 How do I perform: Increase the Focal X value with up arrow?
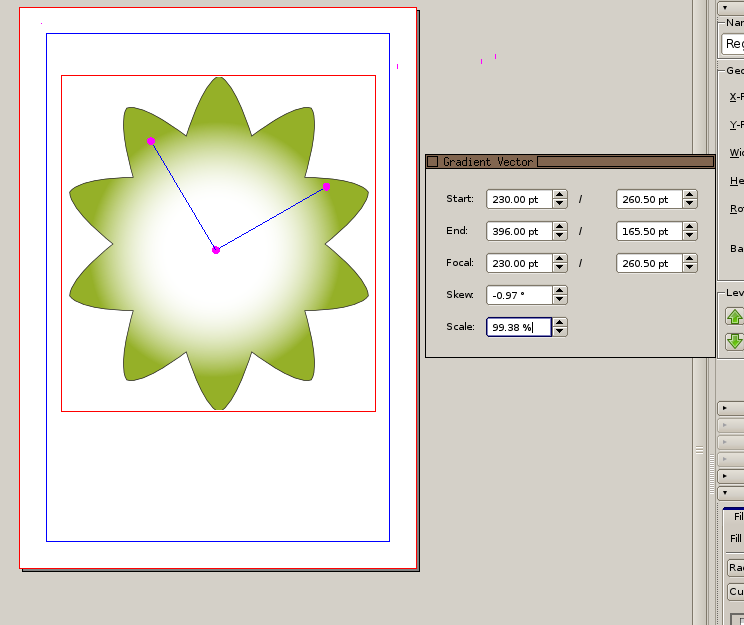(x=560, y=259)
